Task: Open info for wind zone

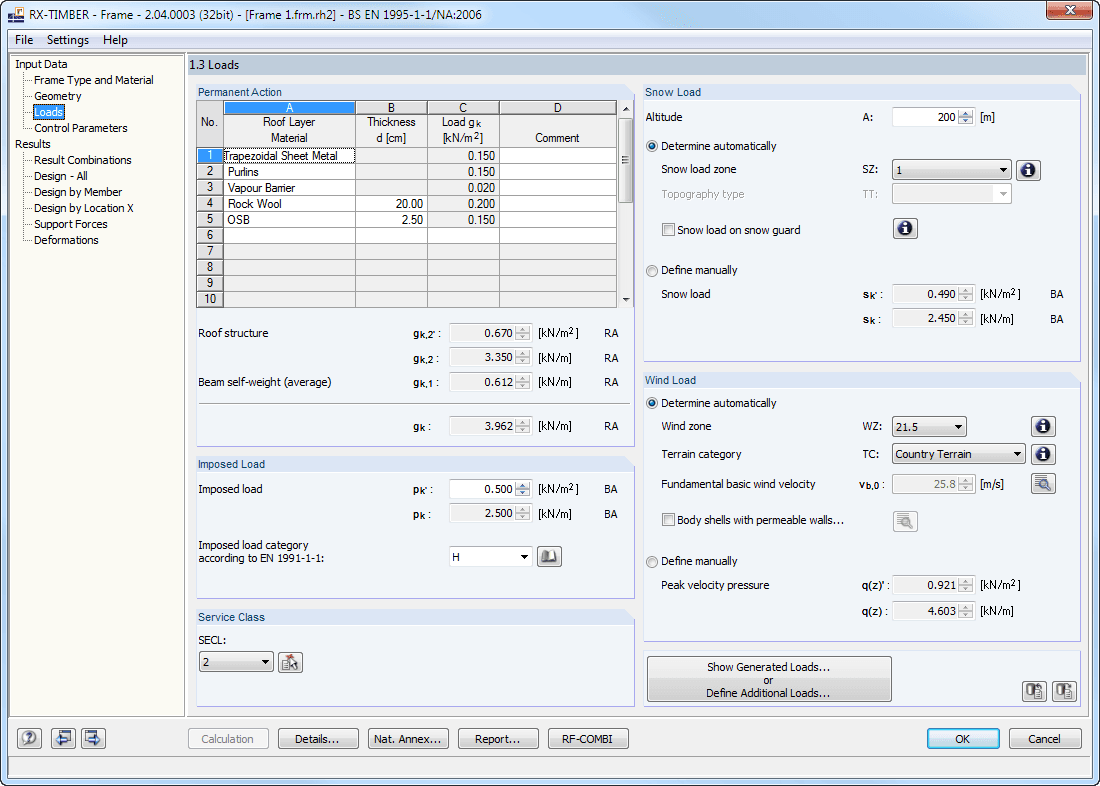Action: pos(1043,426)
